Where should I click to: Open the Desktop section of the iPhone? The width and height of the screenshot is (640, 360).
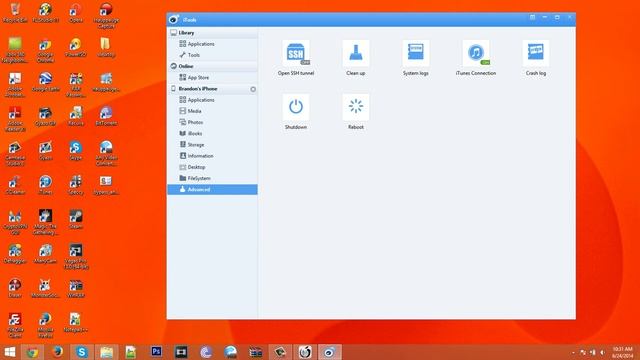tap(212, 167)
